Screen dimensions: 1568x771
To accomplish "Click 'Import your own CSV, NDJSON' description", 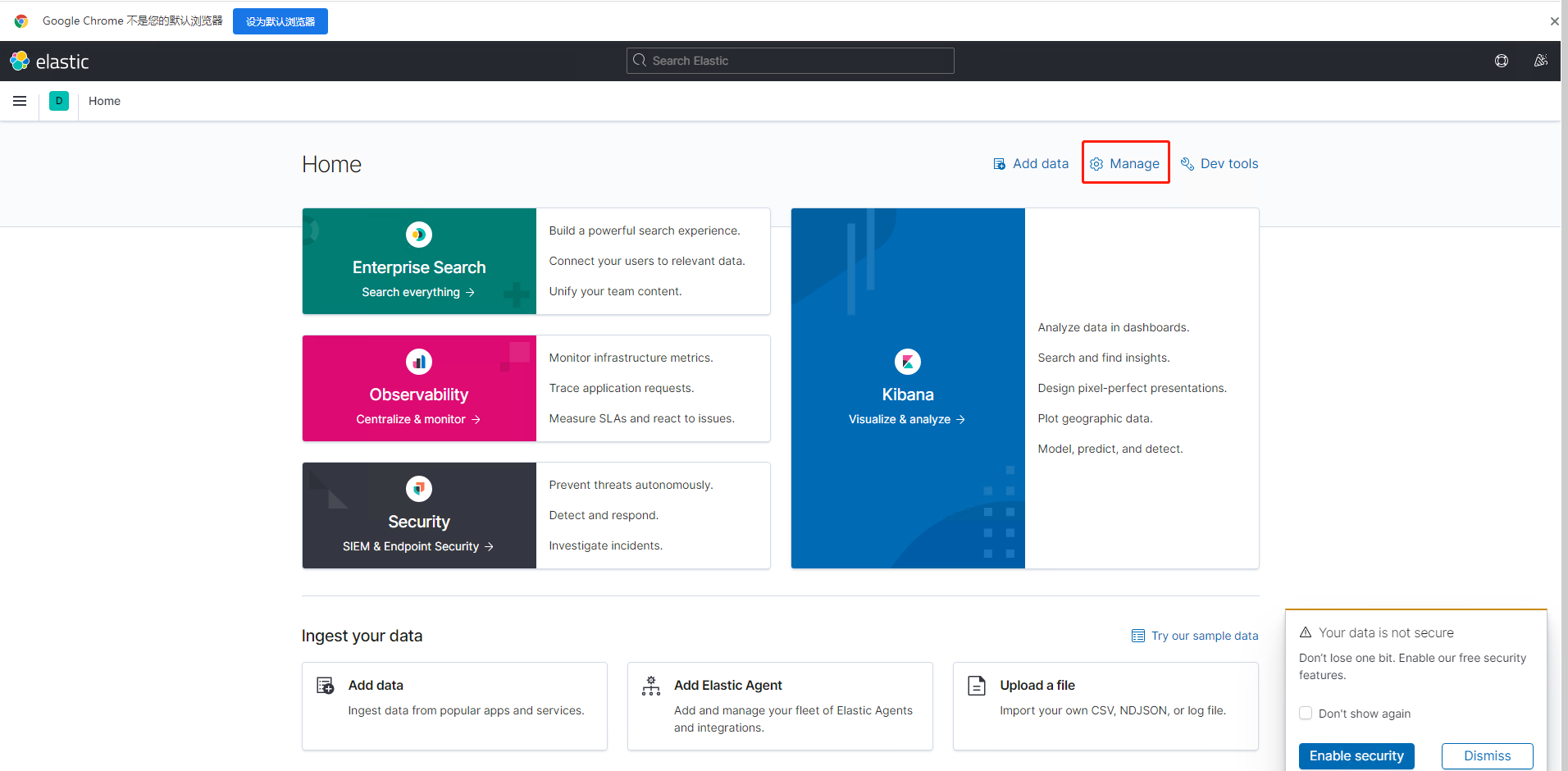I will click(x=1113, y=711).
